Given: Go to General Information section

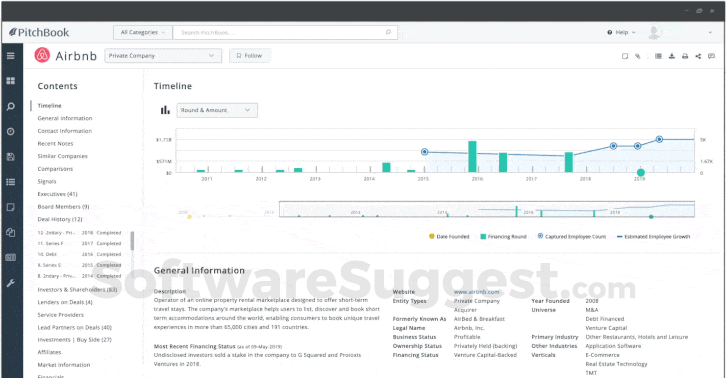Looking at the screenshot, I should coord(65,118).
